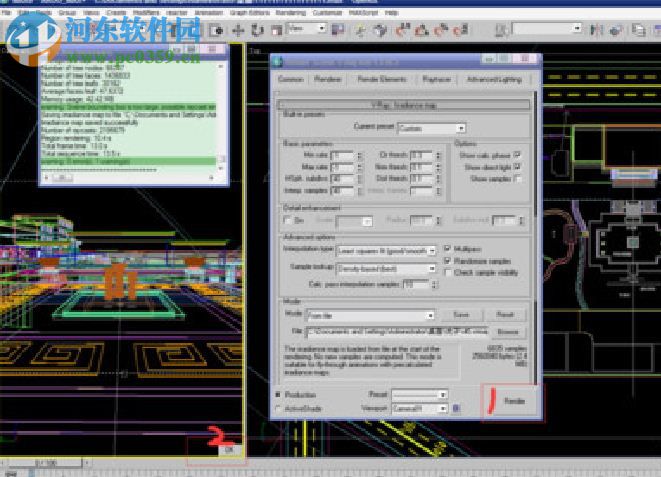Open the render Preset dropdown
Image resolution: width=661 pixels, height=477 pixels.
[x=419, y=394]
